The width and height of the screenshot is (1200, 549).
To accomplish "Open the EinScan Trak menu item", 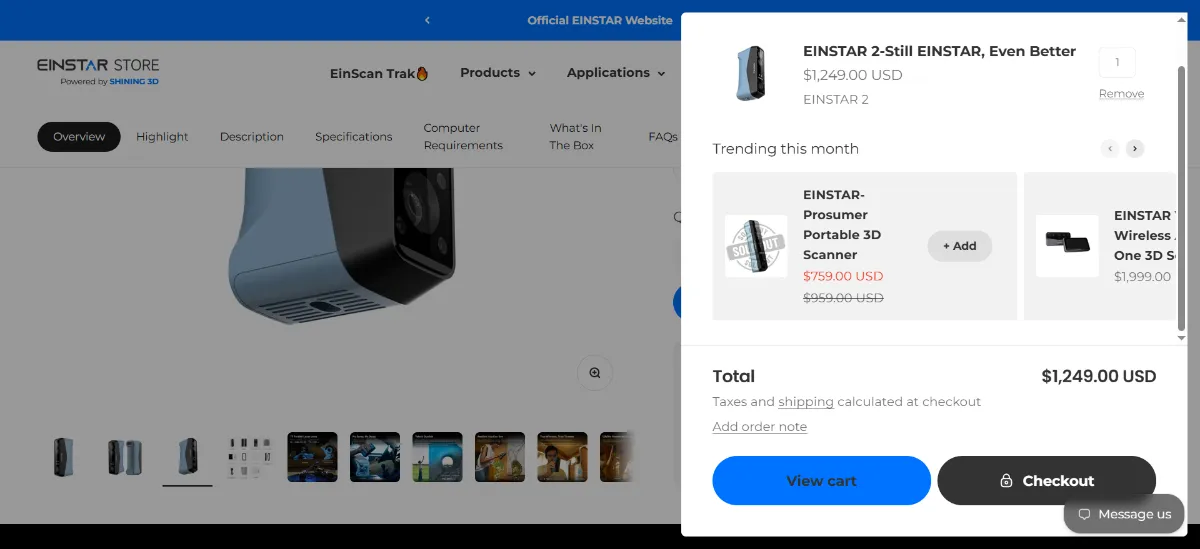I will [379, 73].
